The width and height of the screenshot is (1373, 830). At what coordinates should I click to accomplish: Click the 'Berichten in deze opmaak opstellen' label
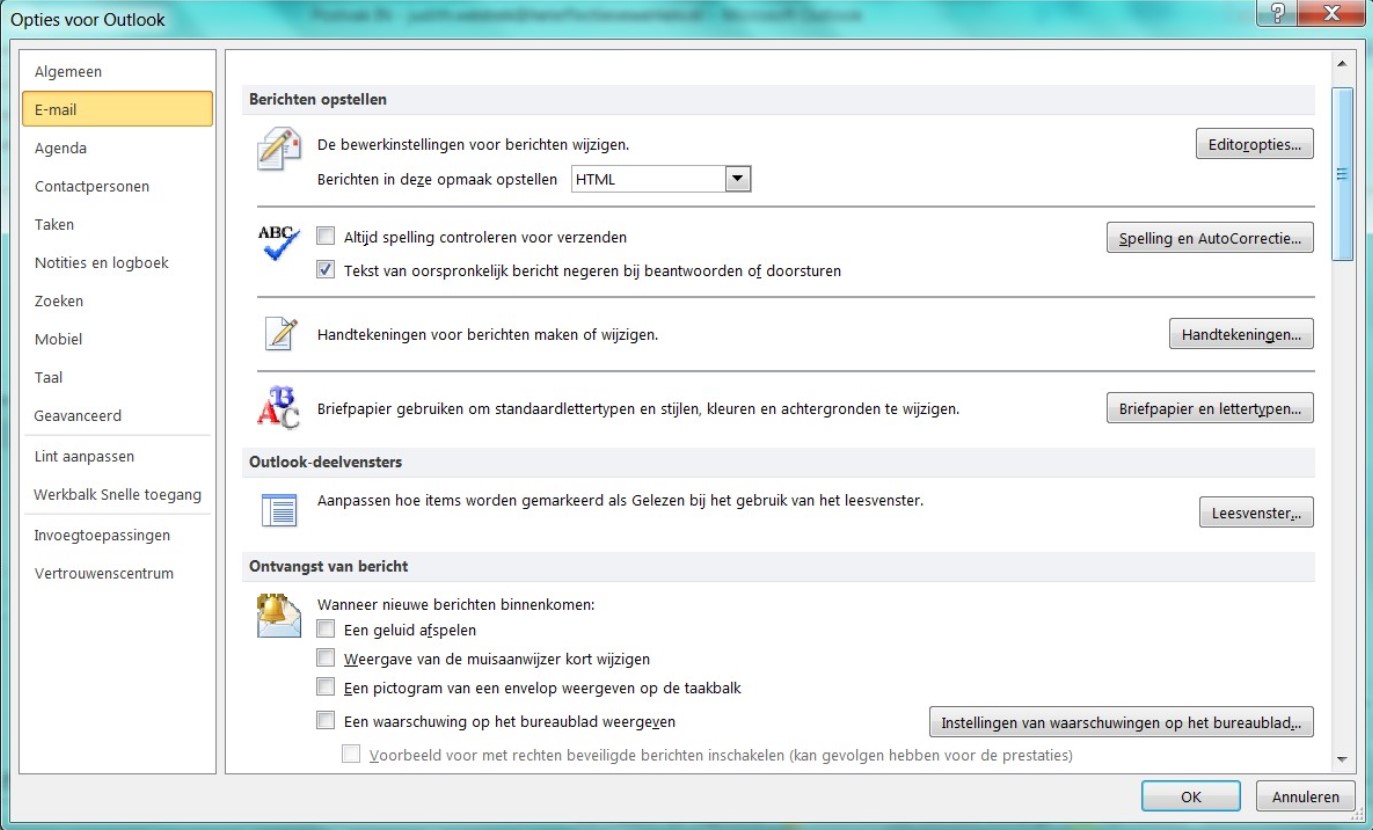point(437,179)
